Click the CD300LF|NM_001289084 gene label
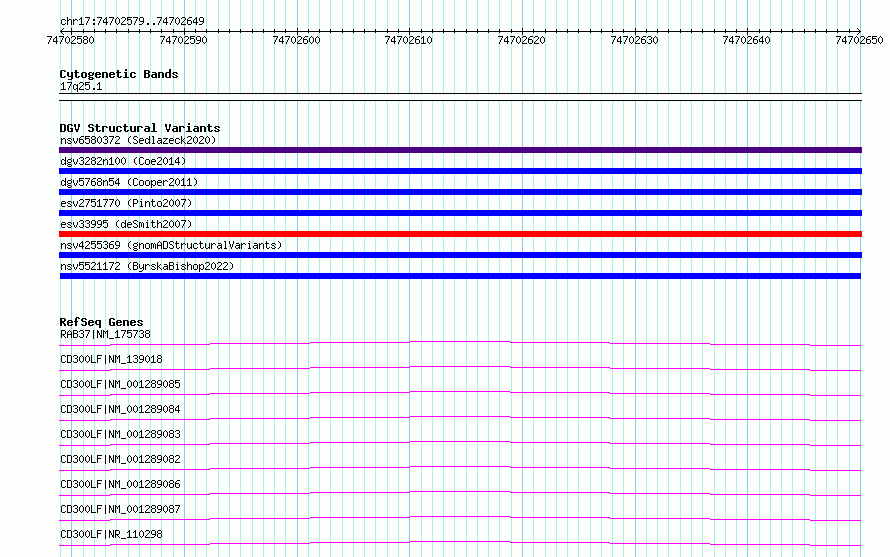Image resolution: width=890 pixels, height=557 pixels. pyautogui.click(x=120, y=409)
